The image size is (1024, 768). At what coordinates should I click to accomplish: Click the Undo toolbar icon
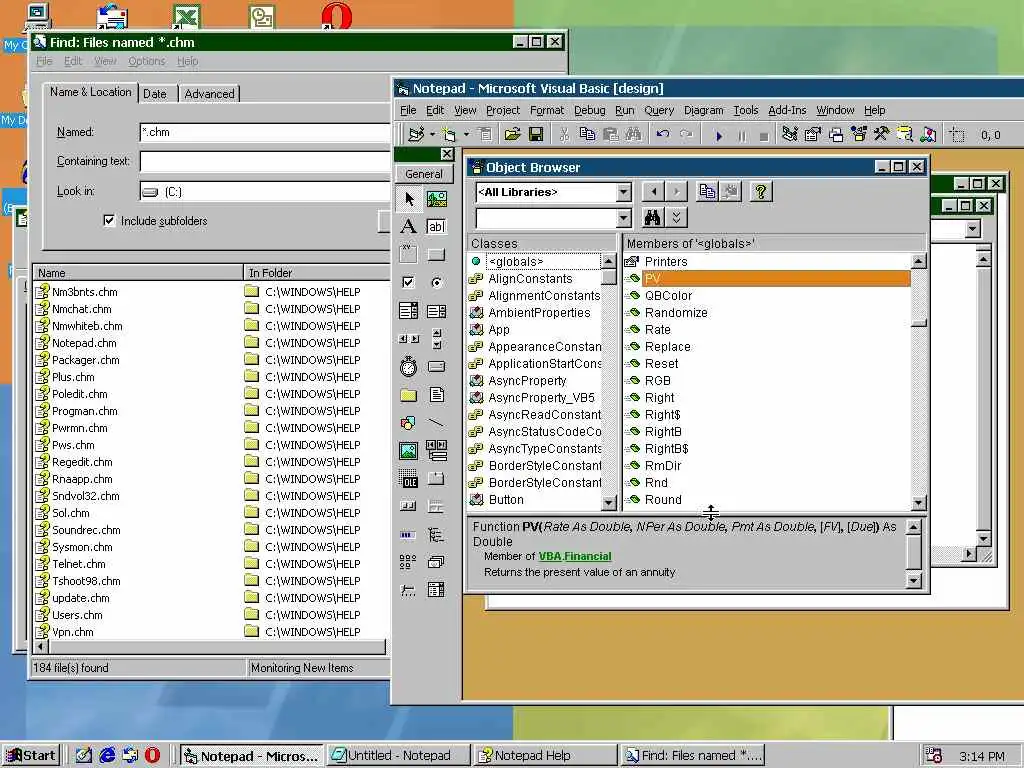[x=663, y=135]
